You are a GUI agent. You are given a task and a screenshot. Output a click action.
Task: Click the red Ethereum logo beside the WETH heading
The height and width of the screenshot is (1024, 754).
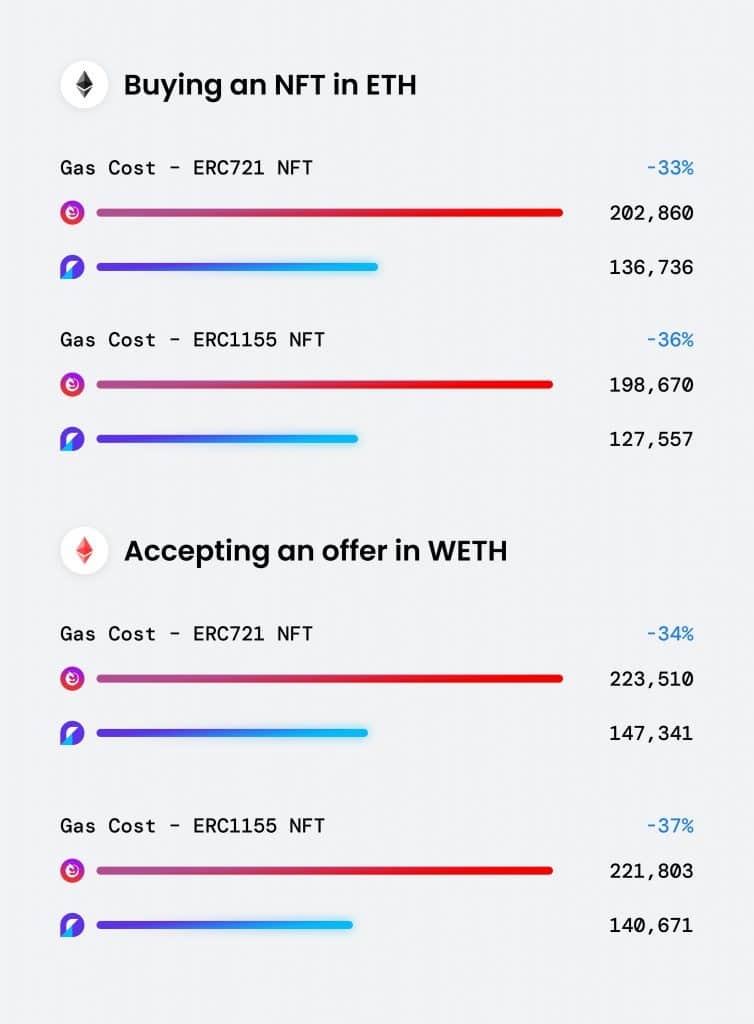point(84,551)
